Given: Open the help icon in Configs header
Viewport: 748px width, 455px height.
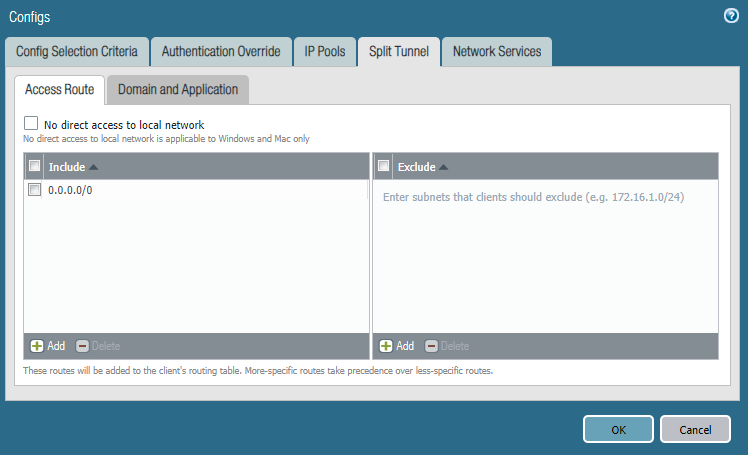Looking at the screenshot, I should pos(730,16).
